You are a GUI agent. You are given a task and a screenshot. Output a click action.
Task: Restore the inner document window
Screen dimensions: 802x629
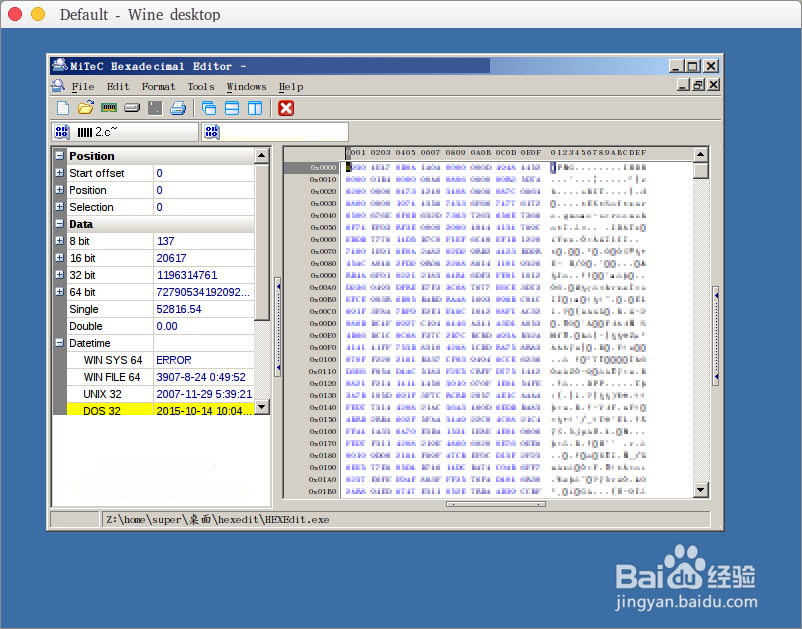[x=698, y=85]
